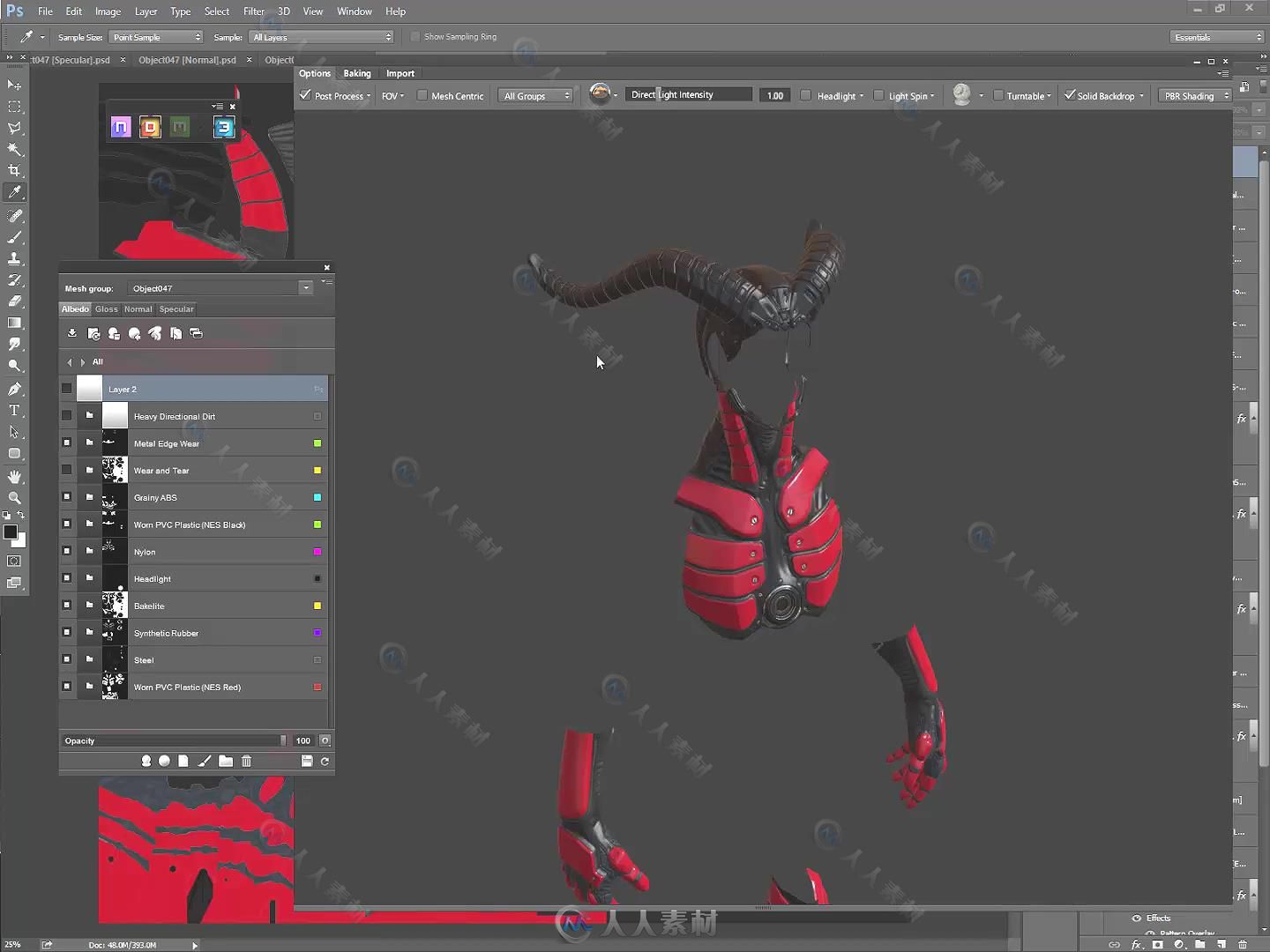Open the DDO plugin icon
The width and height of the screenshot is (1270, 952).
click(150, 127)
